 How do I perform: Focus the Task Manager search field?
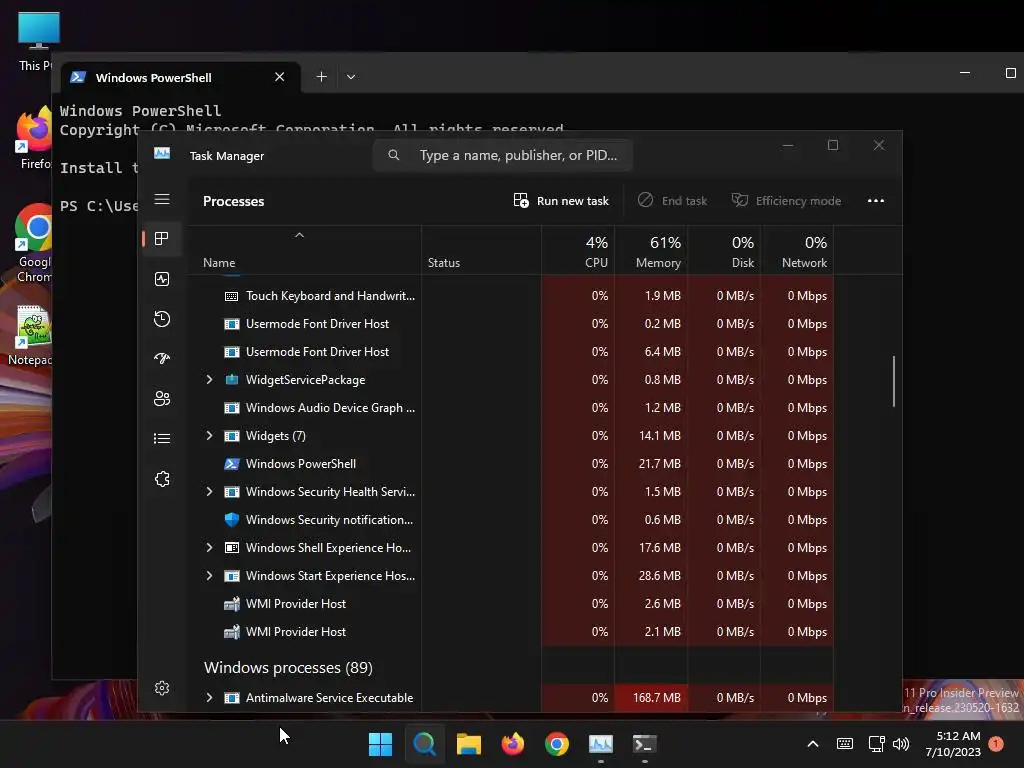(x=502, y=155)
